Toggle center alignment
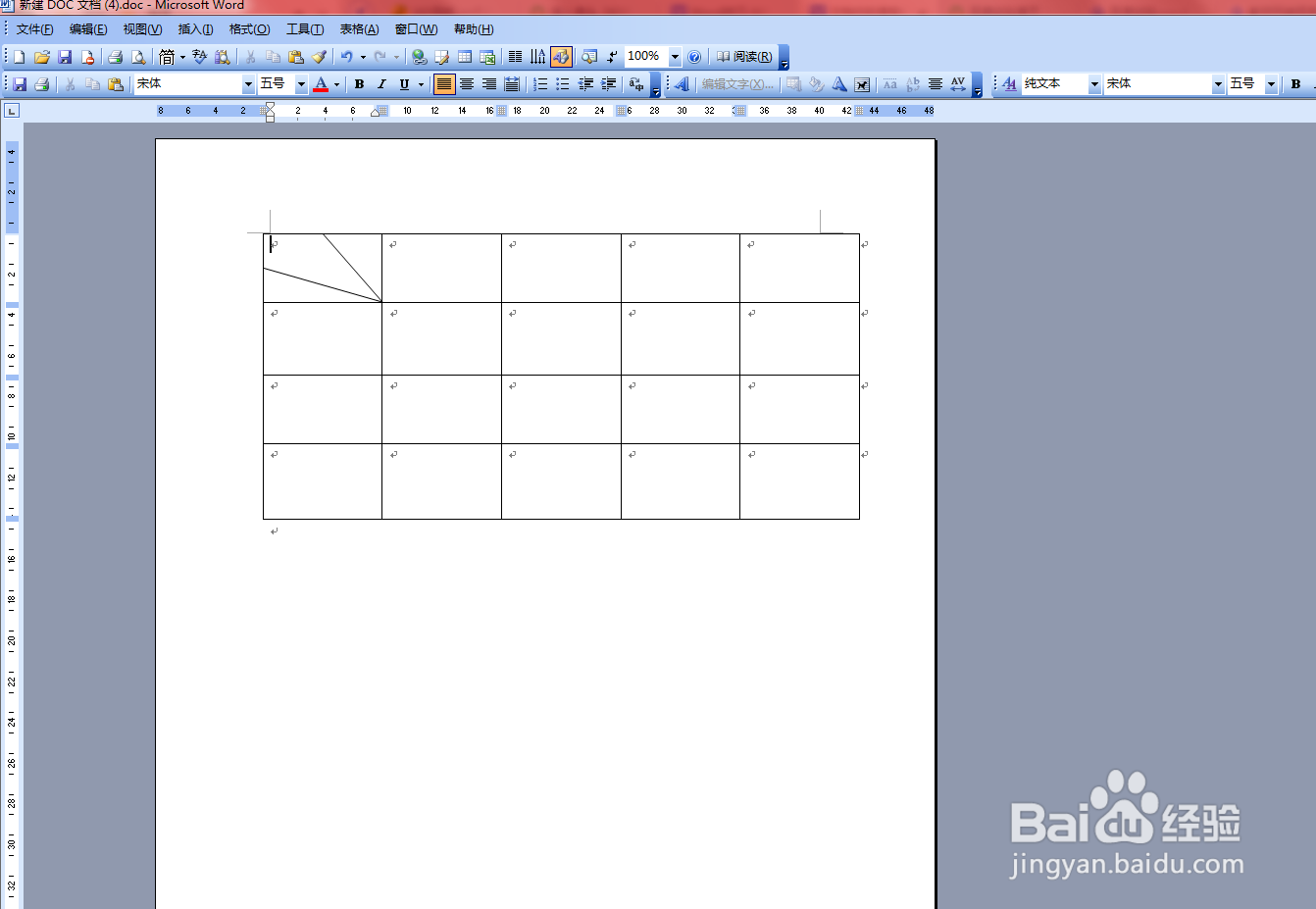This screenshot has width=1316, height=909. point(467,84)
